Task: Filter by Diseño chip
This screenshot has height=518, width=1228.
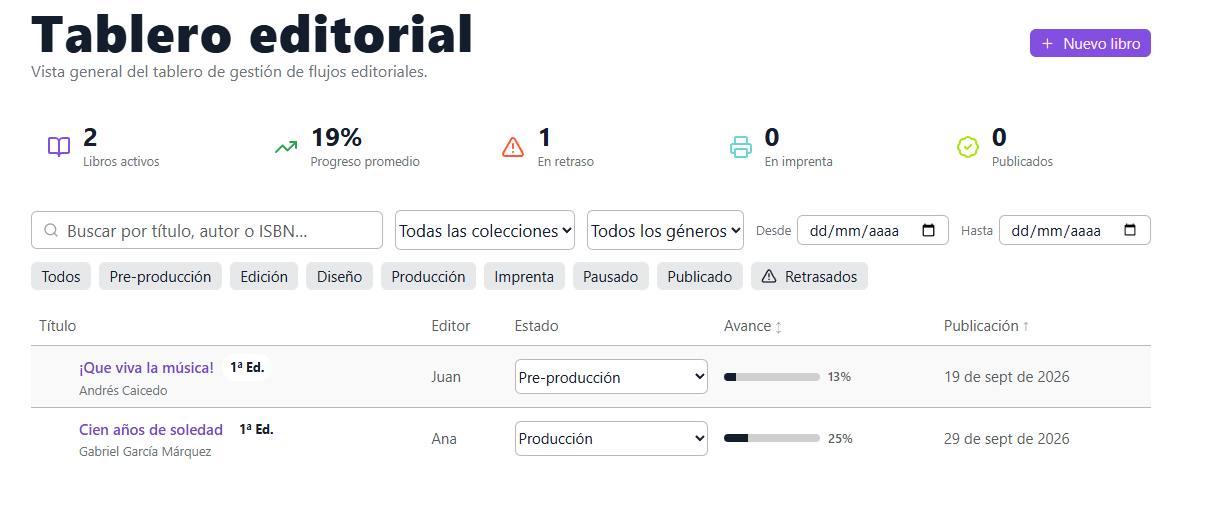Action: [340, 277]
